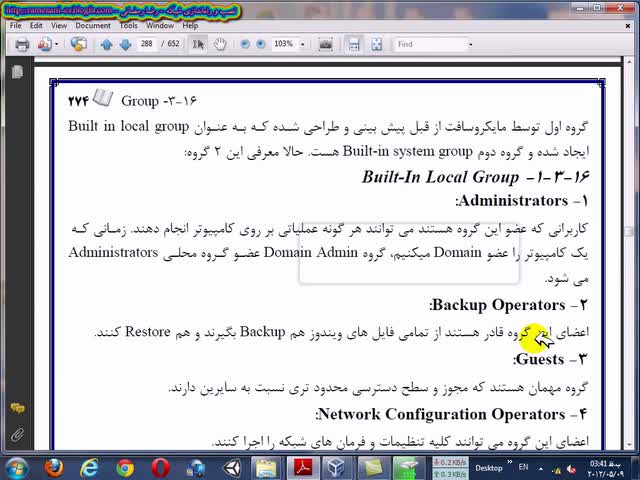Click the Snapshot camera tool icon
The width and height of the screenshot is (640, 480).
click(x=325, y=44)
